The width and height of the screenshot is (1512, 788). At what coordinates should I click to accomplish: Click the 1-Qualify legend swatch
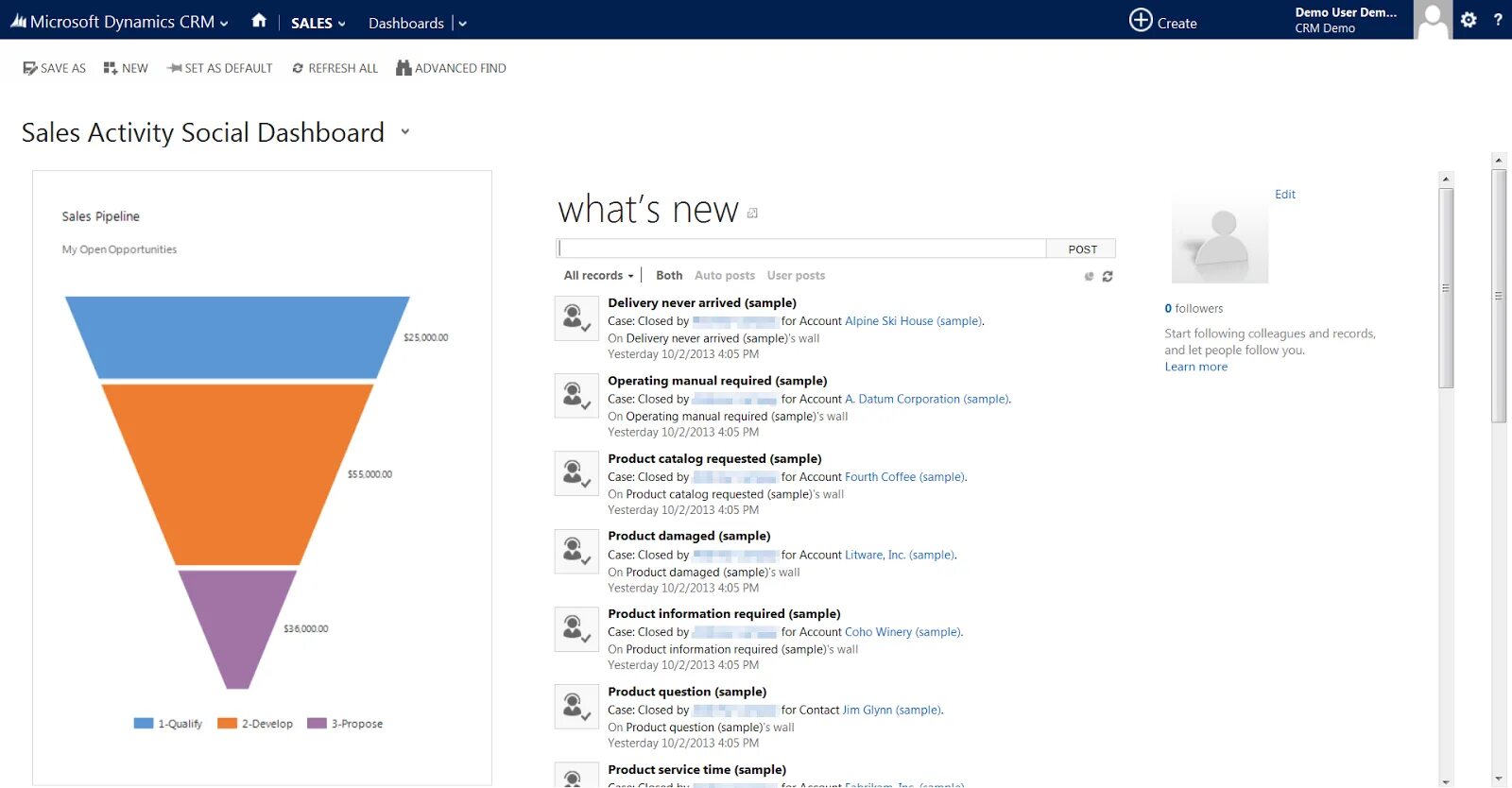pos(144,724)
